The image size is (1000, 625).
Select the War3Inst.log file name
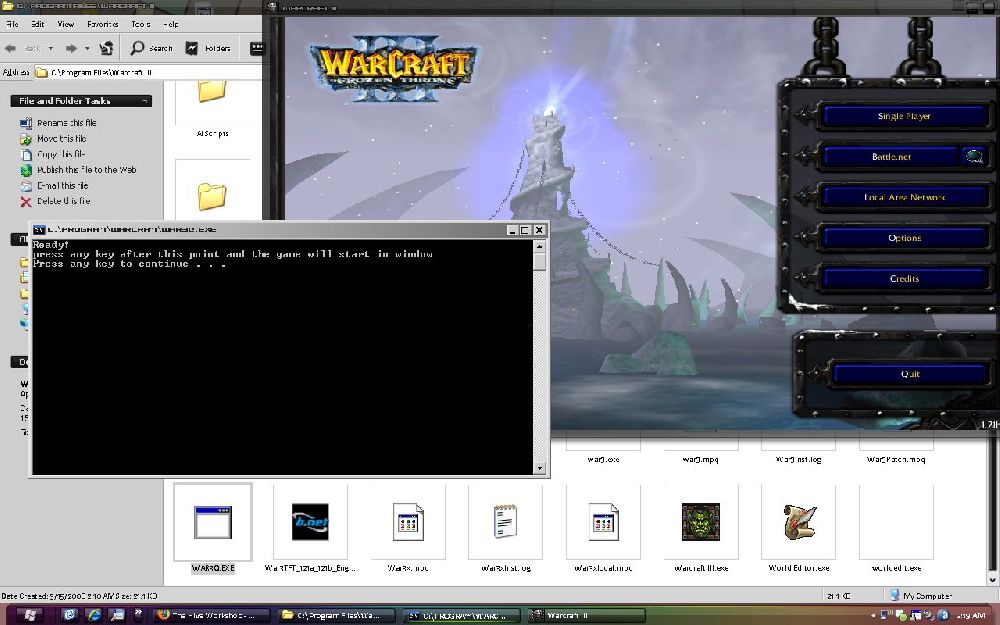pos(798,459)
